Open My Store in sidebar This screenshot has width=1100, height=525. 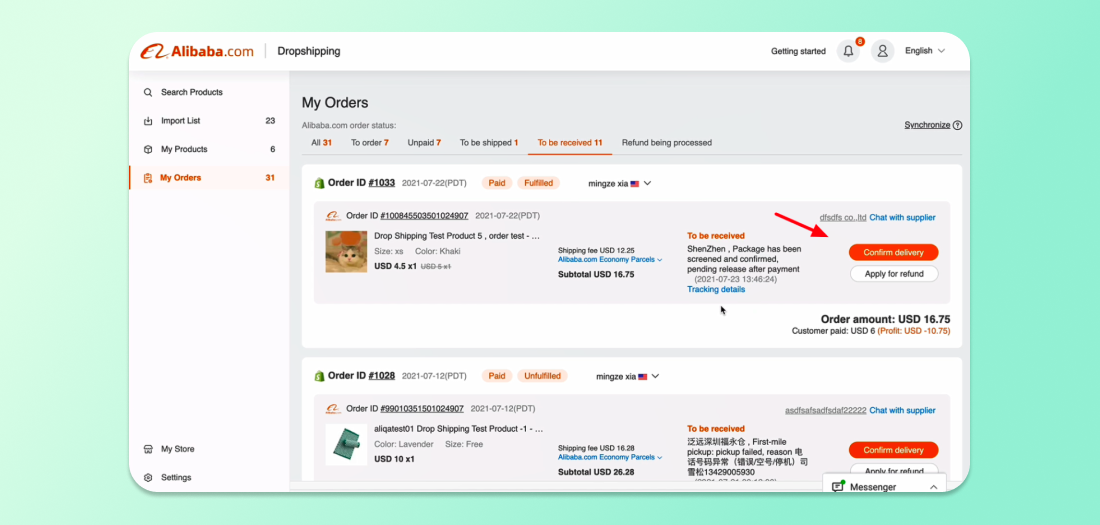point(208,449)
